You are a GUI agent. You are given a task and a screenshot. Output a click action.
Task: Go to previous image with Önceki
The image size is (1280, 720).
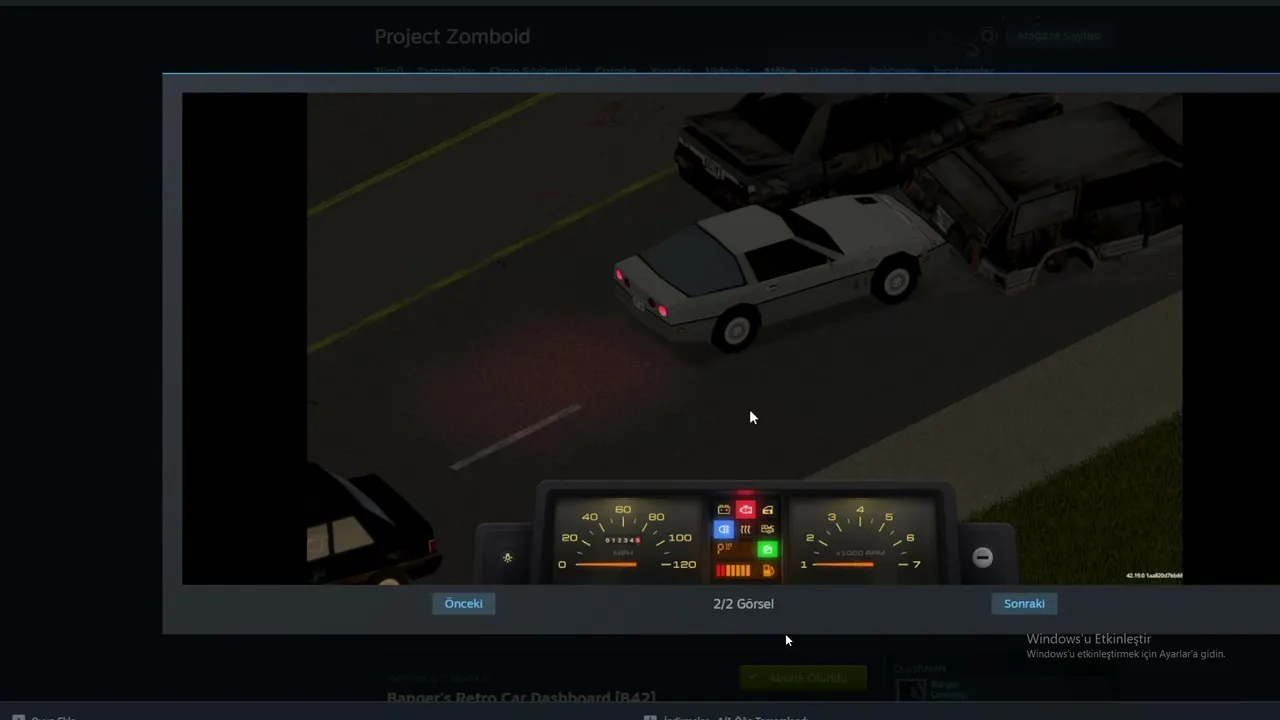click(x=464, y=603)
